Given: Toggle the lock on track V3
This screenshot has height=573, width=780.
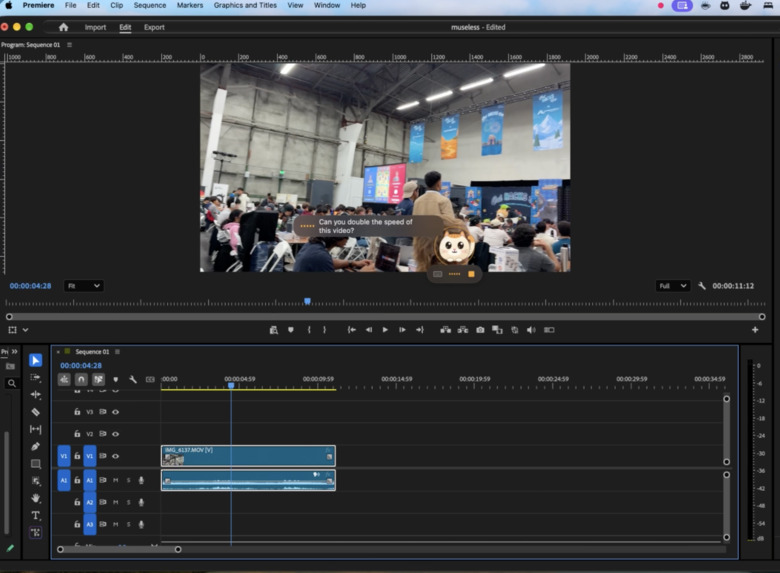Looking at the screenshot, I should pyautogui.click(x=77, y=411).
